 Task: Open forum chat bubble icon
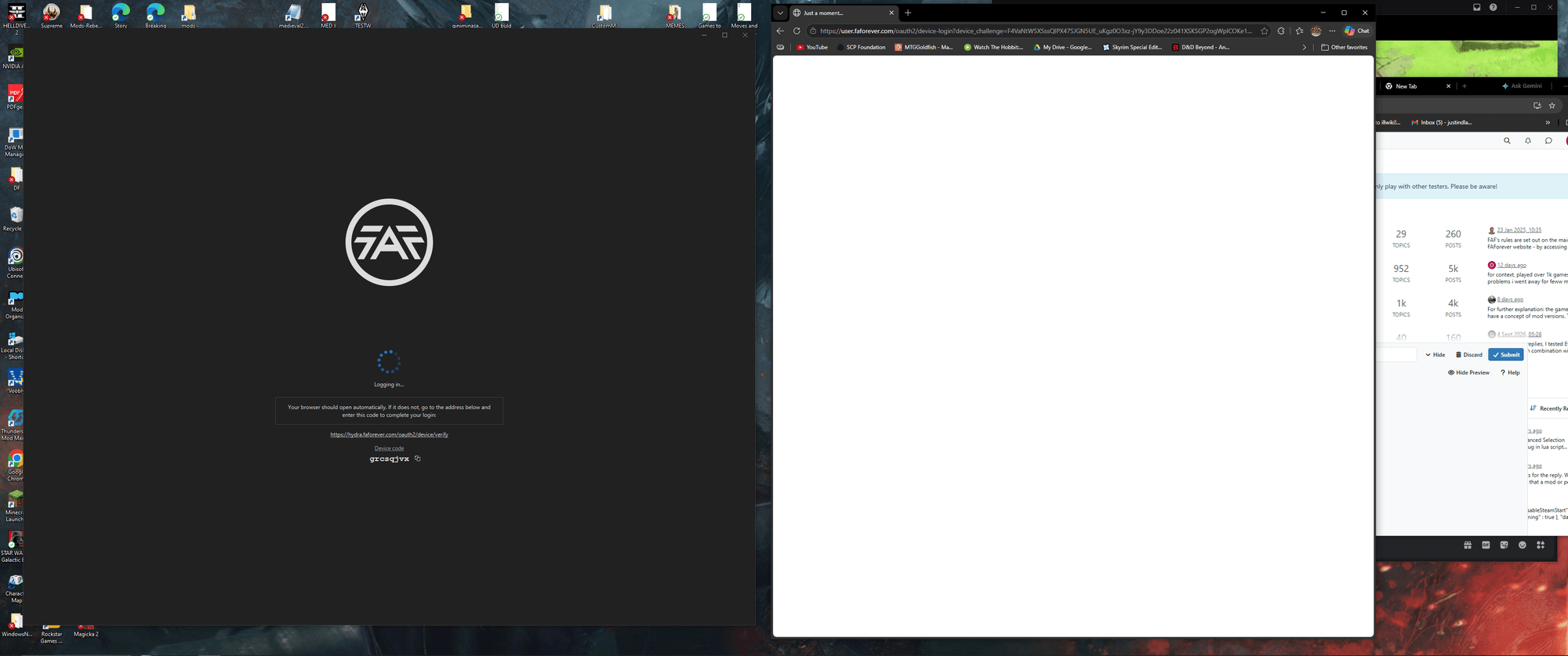[x=1548, y=141]
